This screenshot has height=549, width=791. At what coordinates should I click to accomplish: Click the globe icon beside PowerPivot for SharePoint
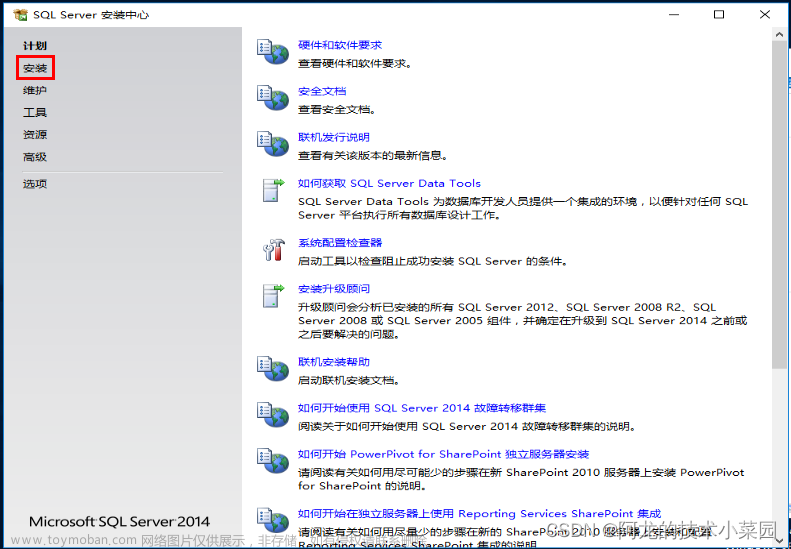273,460
